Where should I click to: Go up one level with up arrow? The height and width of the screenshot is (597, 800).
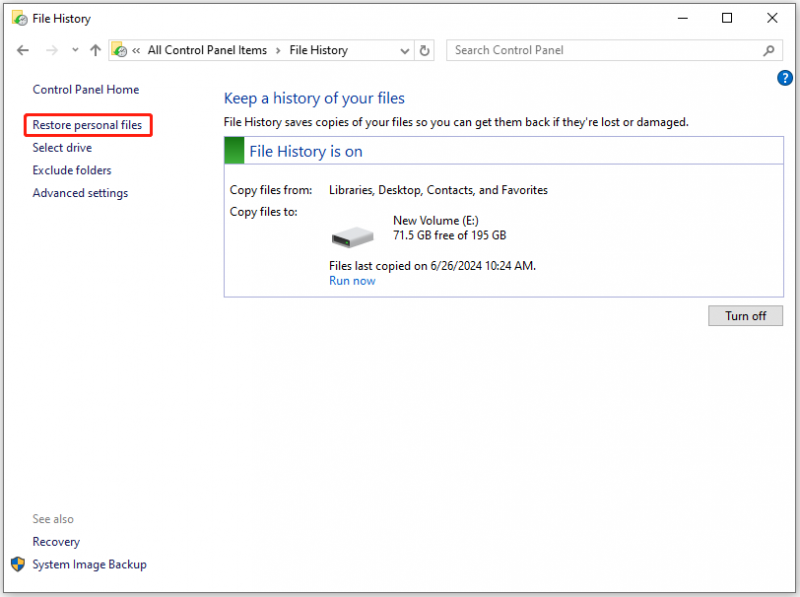(95, 50)
